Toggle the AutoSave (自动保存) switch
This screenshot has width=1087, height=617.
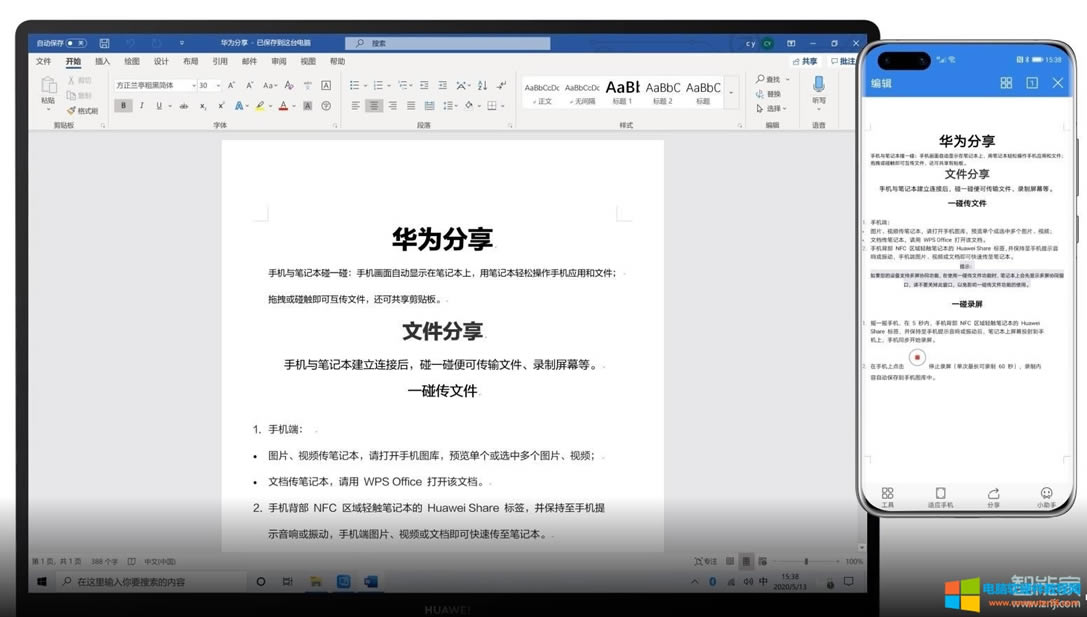(76, 44)
